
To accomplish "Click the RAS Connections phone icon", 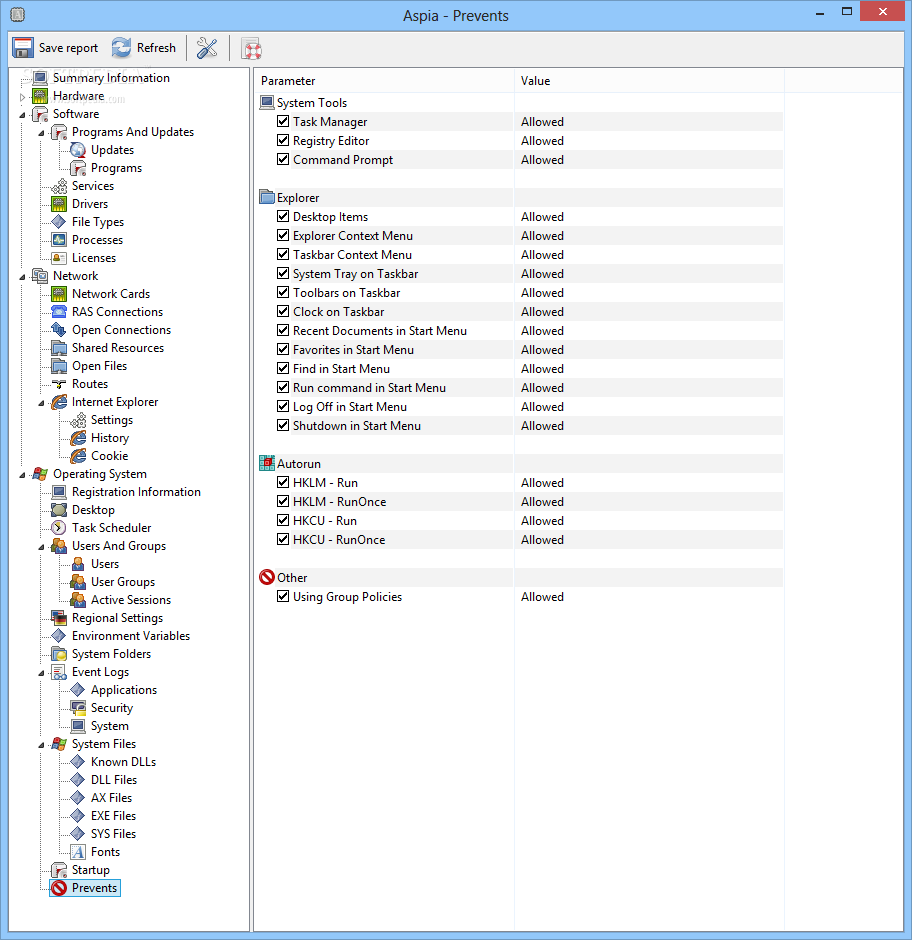I will point(59,312).
